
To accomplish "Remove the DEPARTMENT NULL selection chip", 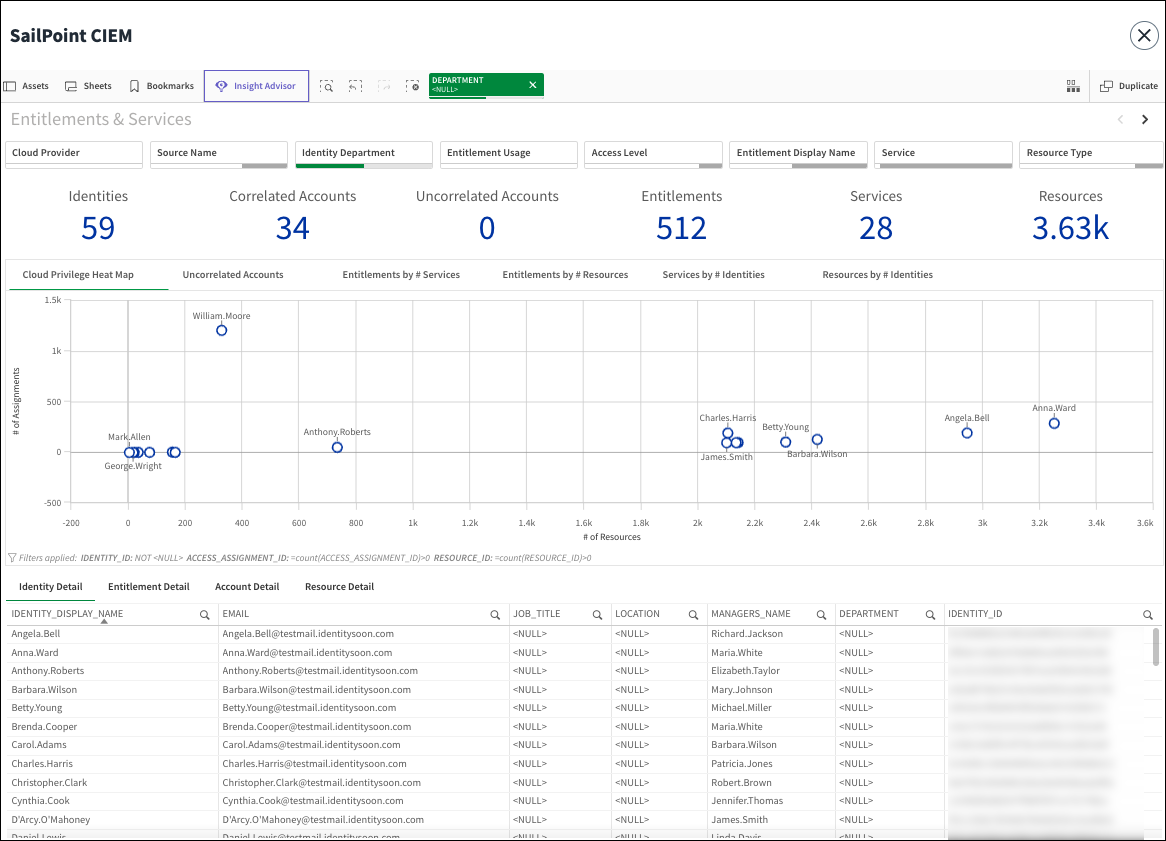I will coord(532,85).
